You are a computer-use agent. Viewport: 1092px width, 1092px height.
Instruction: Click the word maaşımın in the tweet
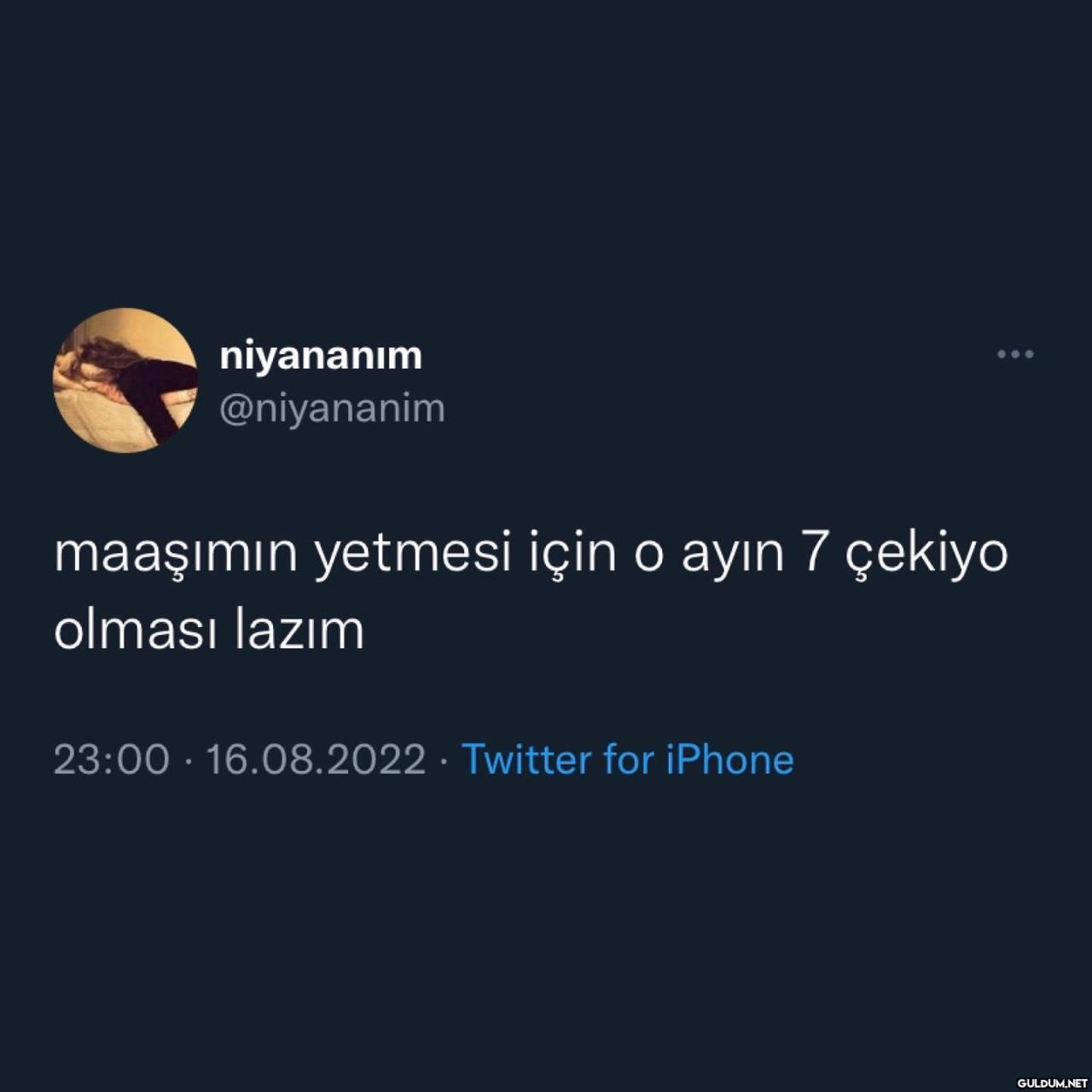(177, 555)
